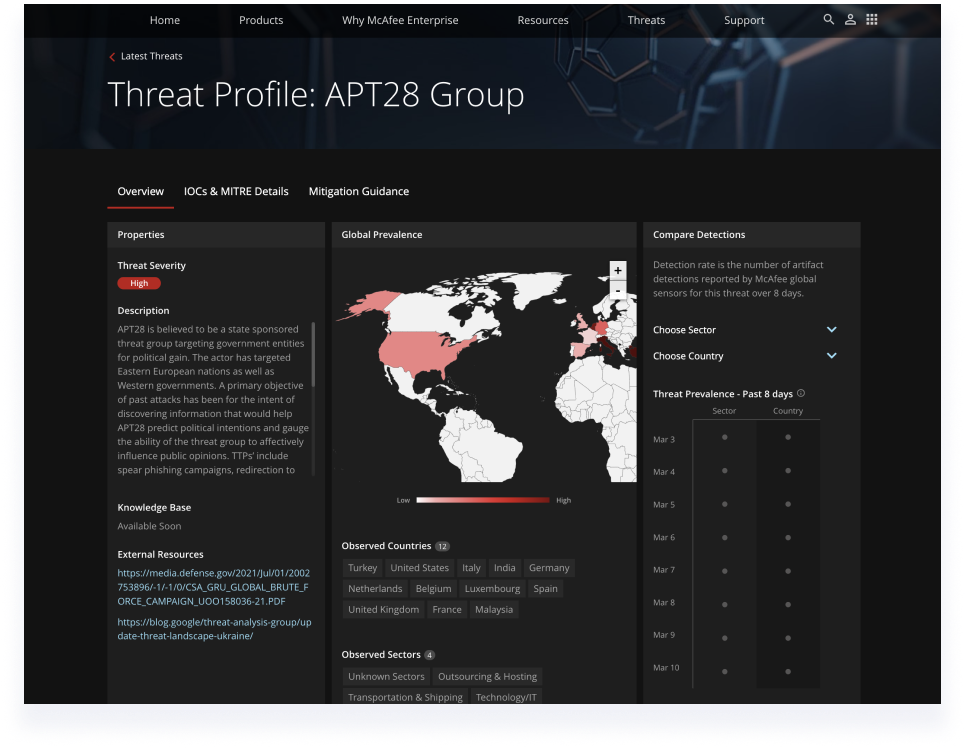Click the Compare Detections panel title

(699, 235)
